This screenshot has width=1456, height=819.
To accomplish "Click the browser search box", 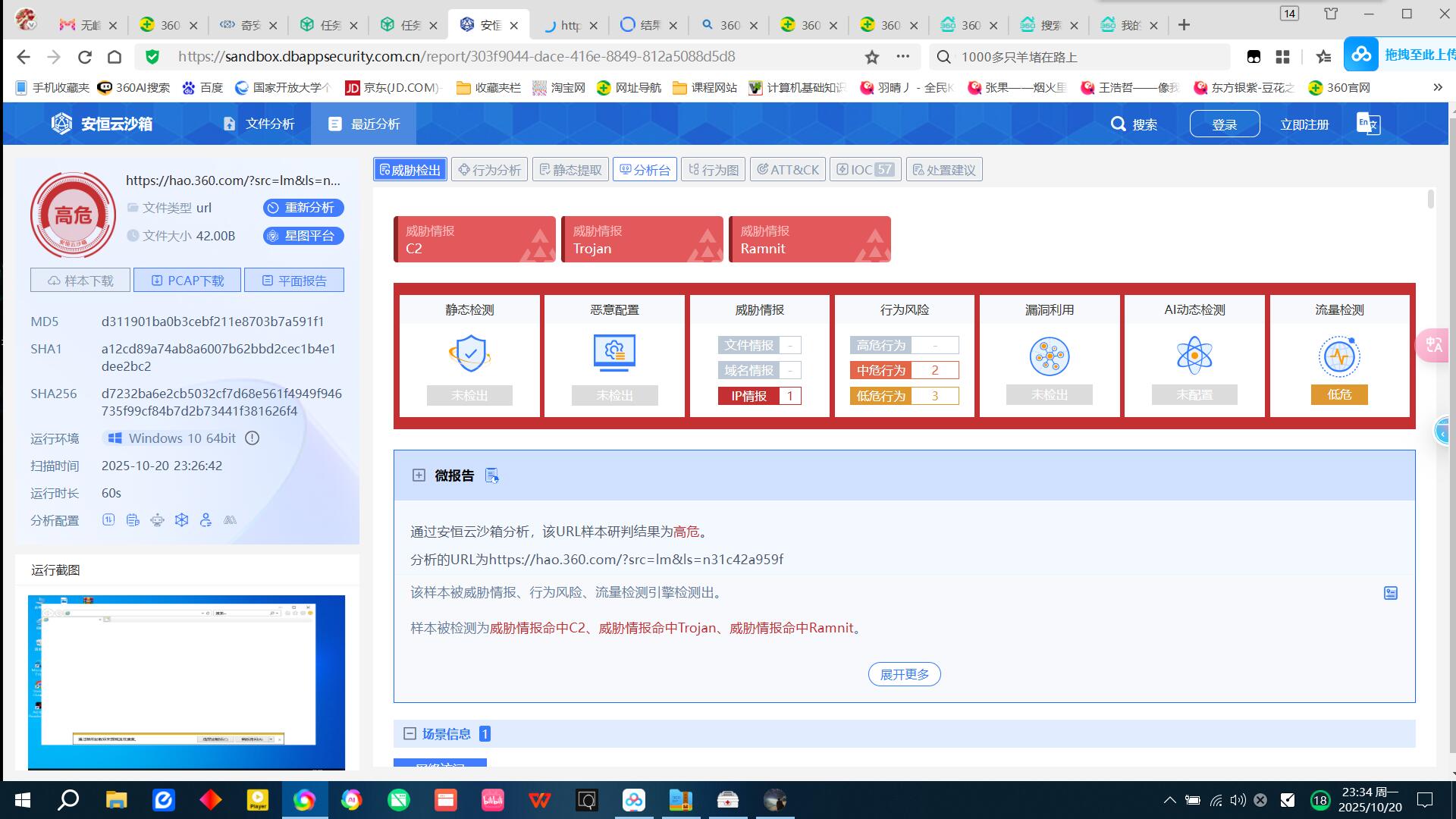I will (1079, 57).
